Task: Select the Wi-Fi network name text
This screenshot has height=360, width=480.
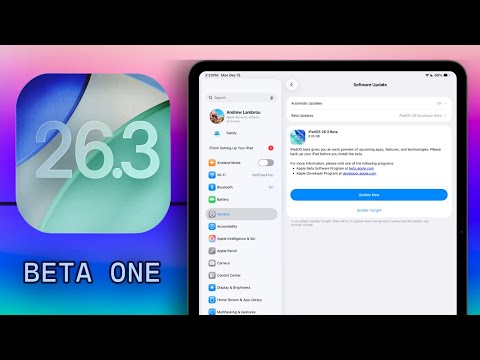Action: (263, 175)
